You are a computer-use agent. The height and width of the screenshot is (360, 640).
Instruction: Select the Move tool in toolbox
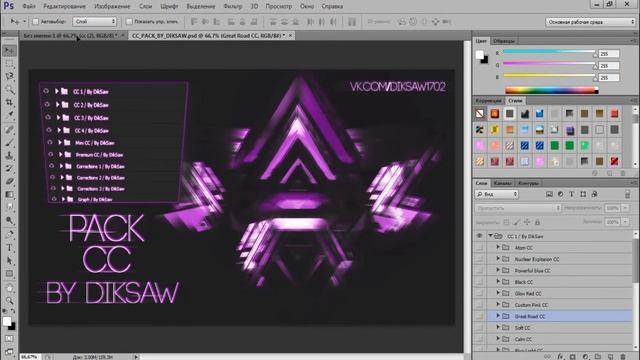(9, 50)
